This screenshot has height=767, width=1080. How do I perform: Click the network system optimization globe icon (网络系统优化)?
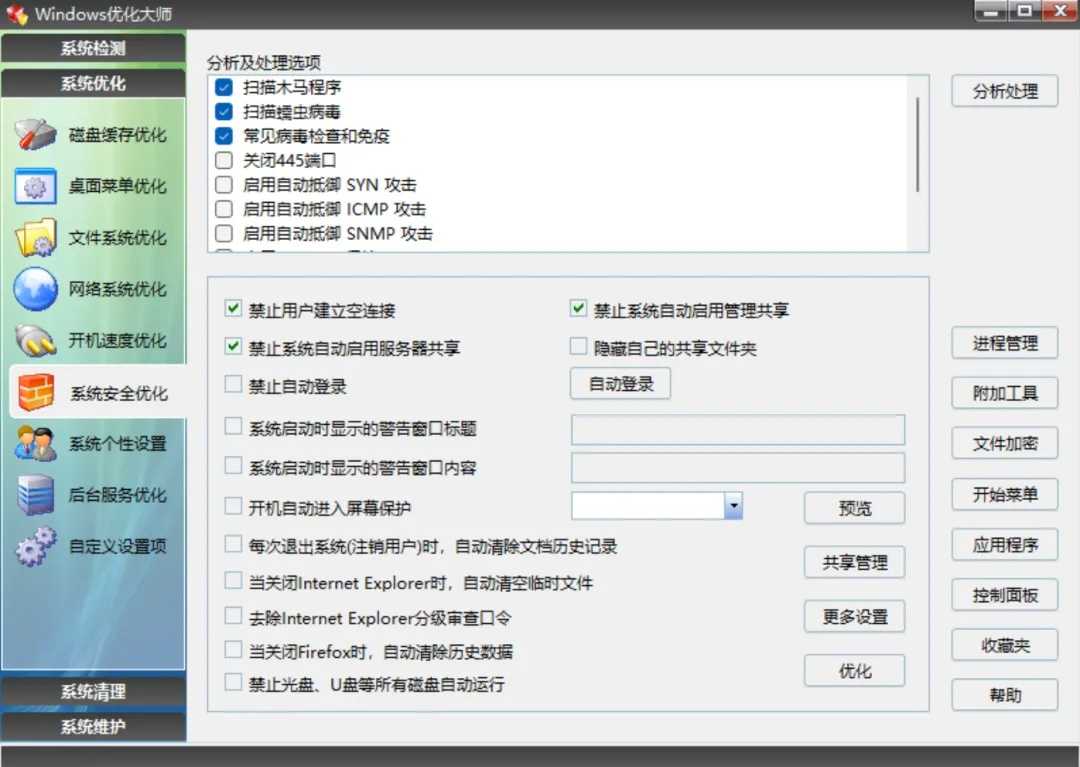pos(35,289)
